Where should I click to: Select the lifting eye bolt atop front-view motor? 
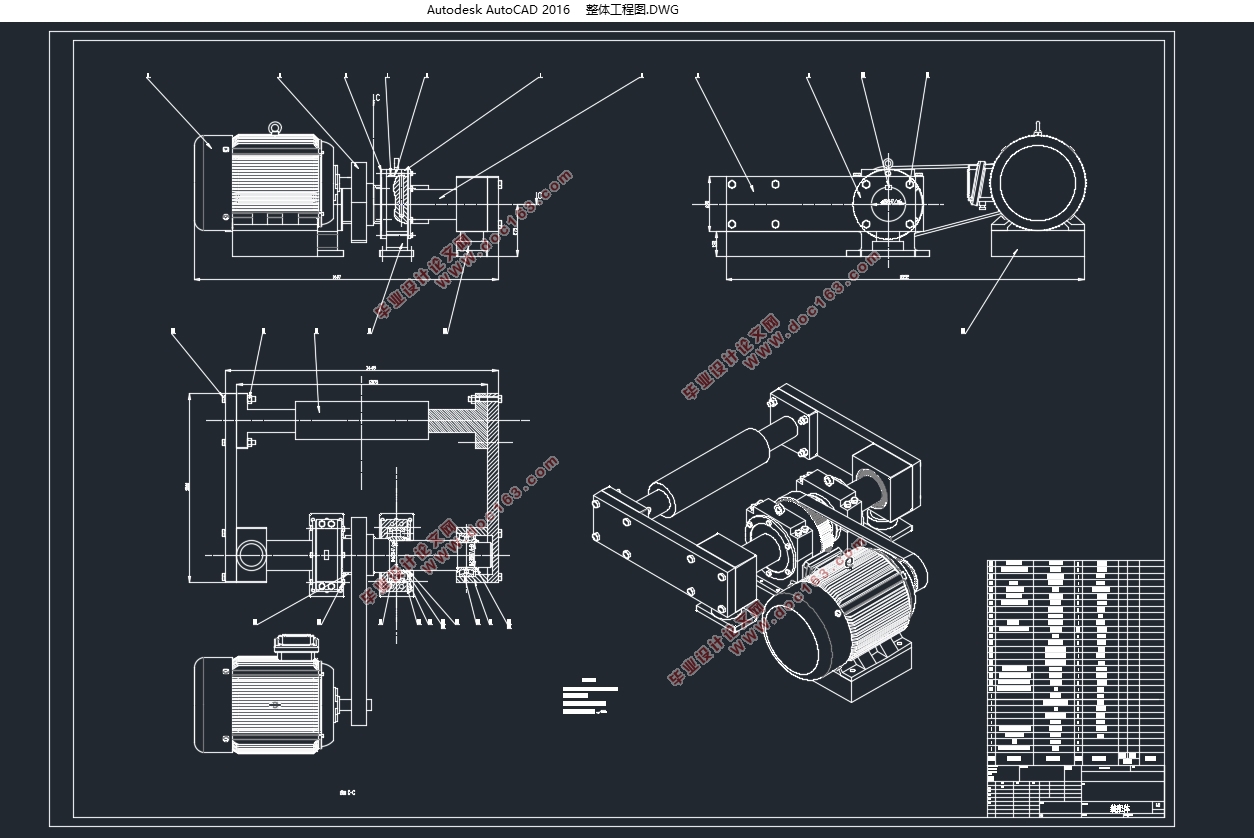[x=273, y=129]
